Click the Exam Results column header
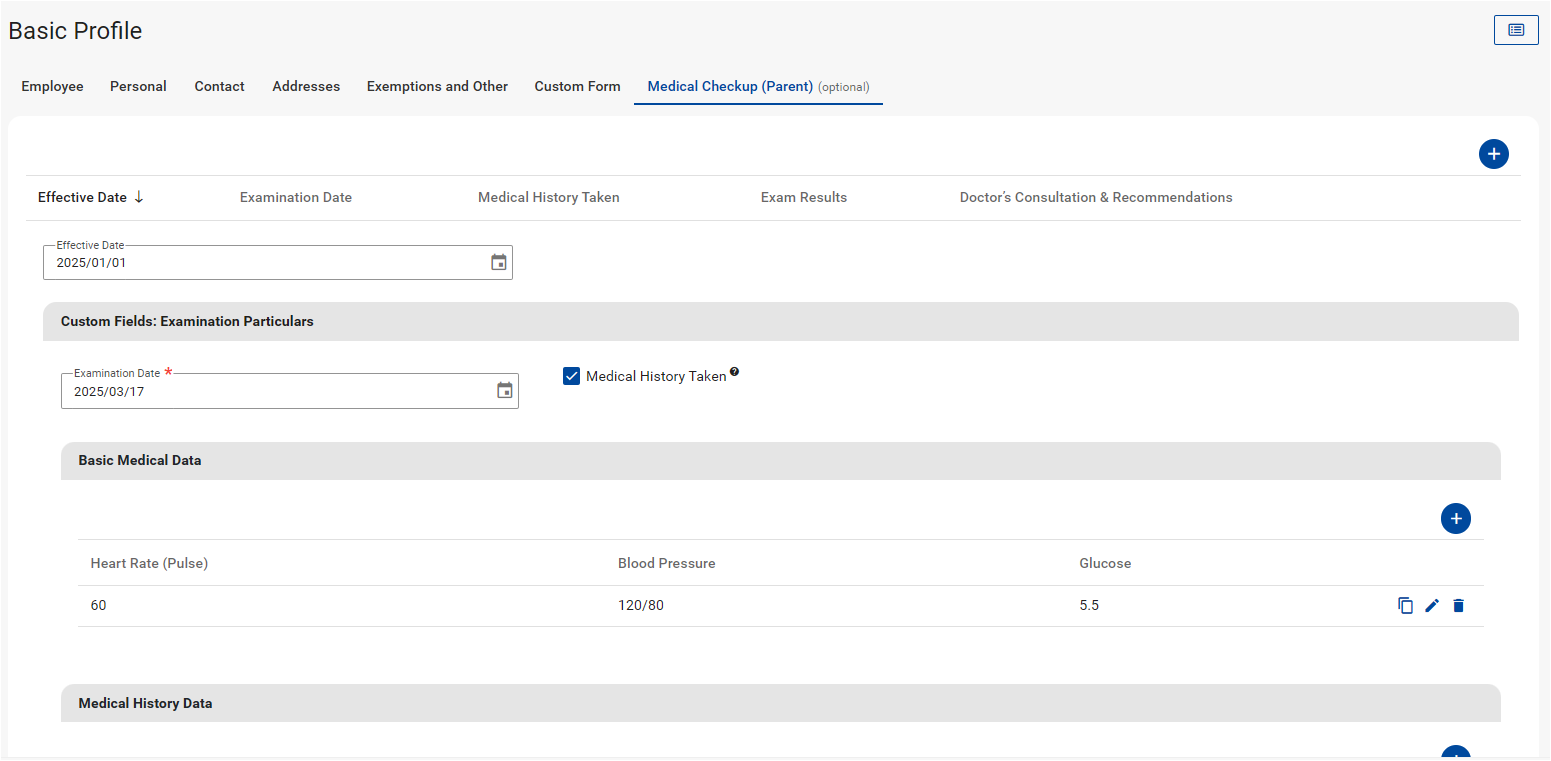Image resolution: width=1551 pixels, height=761 pixels. pyautogui.click(x=803, y=198)
